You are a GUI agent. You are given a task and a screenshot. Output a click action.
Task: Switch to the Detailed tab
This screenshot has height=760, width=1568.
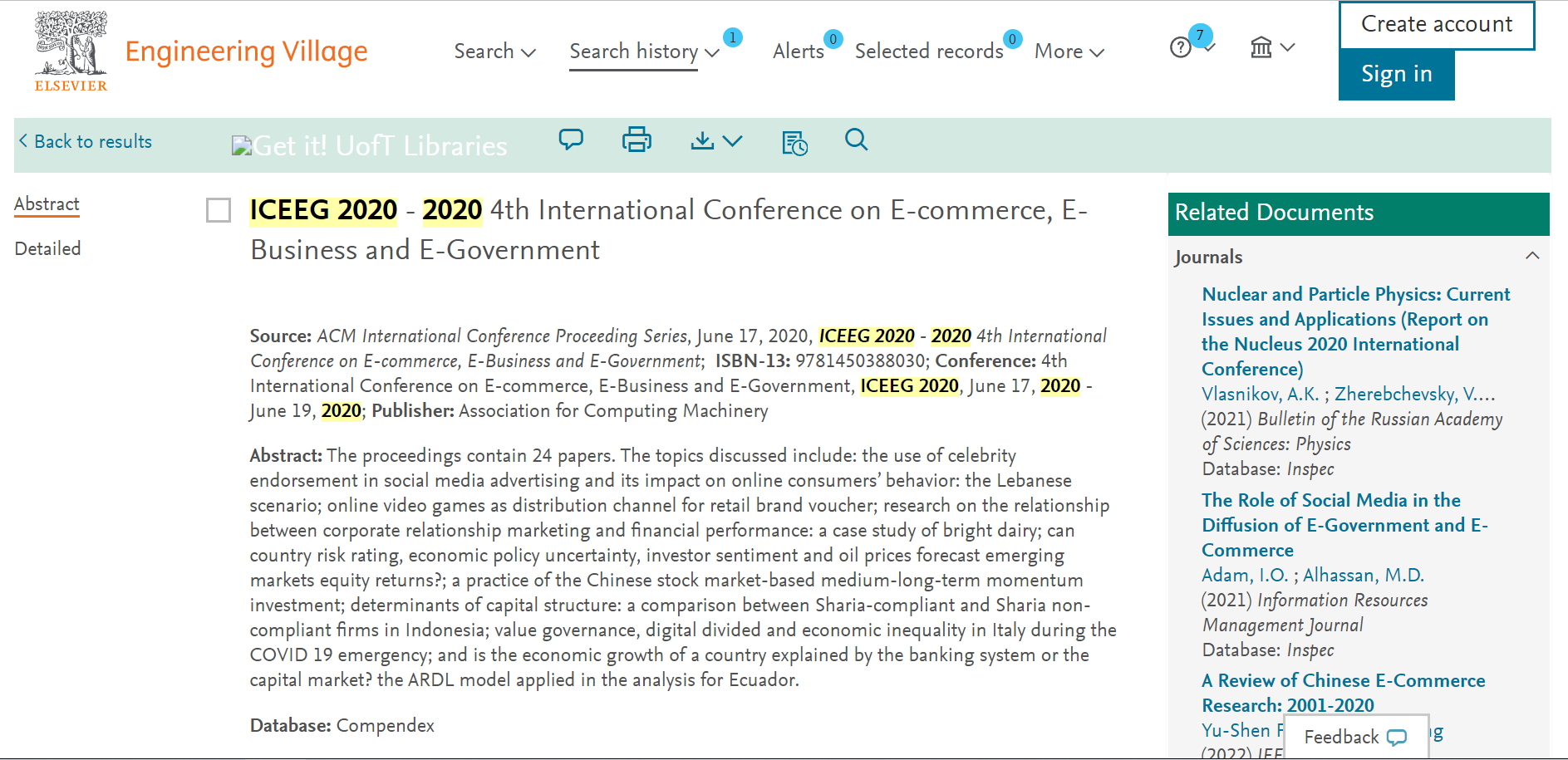point(47,248)
